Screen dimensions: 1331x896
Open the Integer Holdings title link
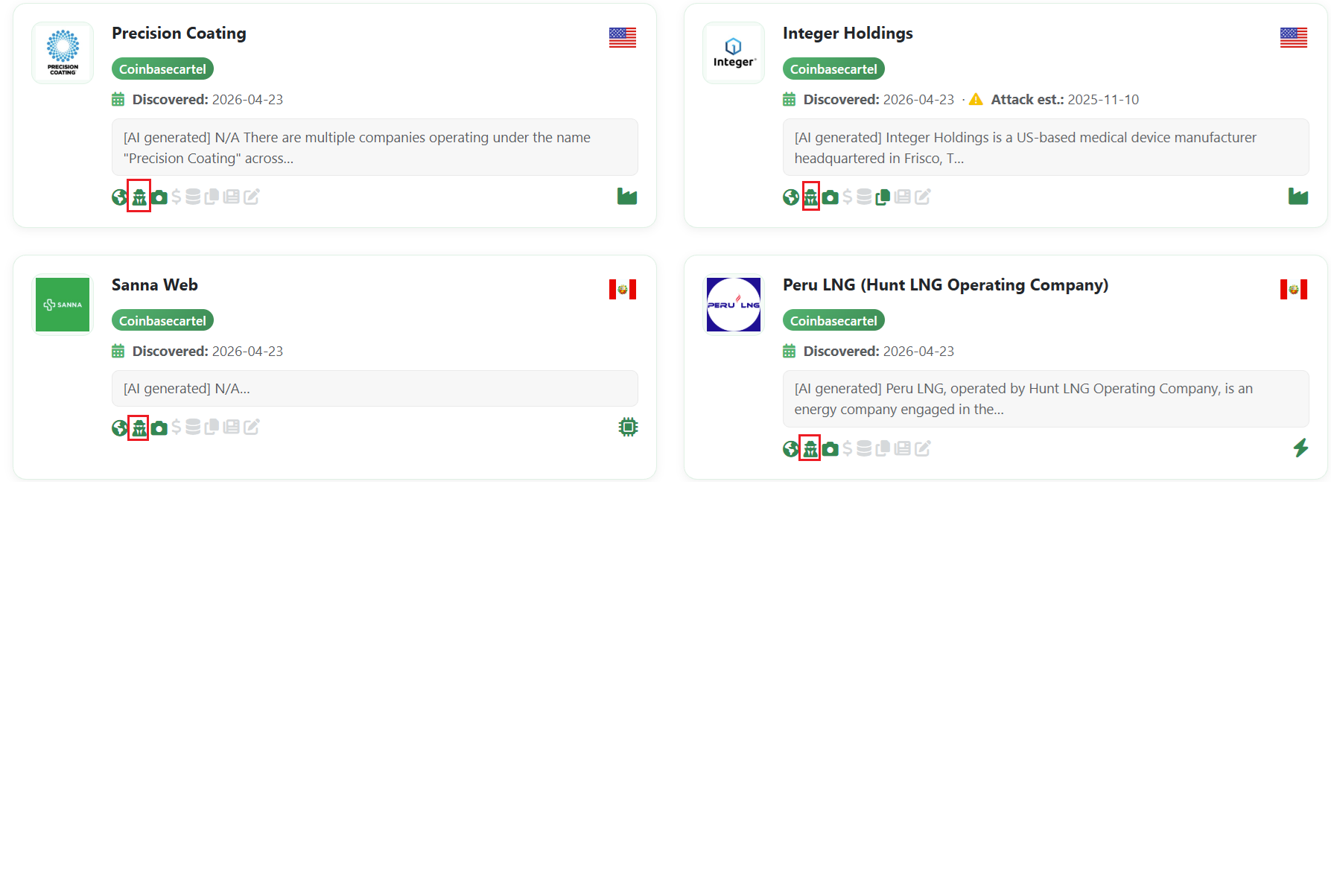[847, 34]
